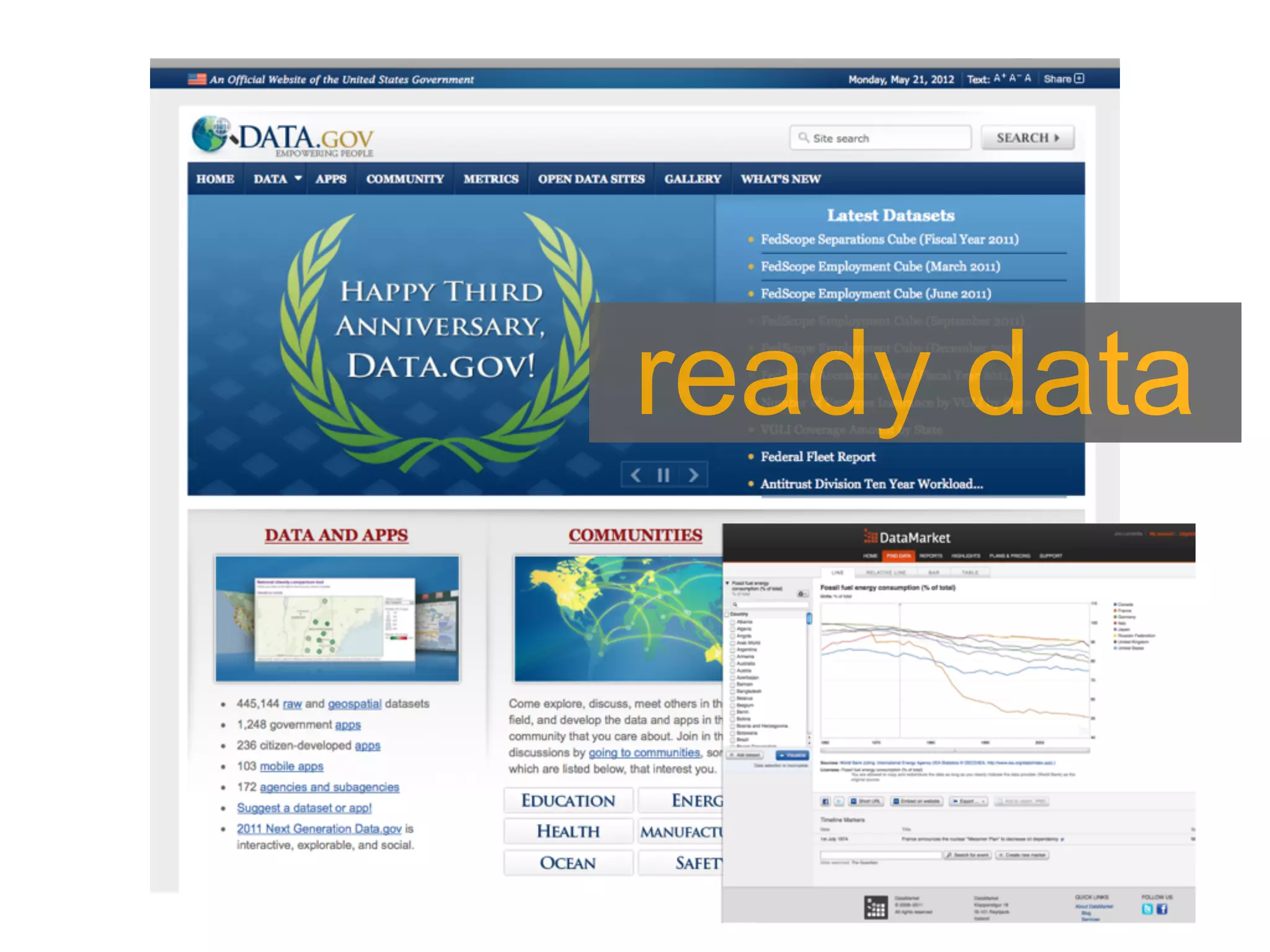Click the country list scrollbar handle

click(809, 618)
